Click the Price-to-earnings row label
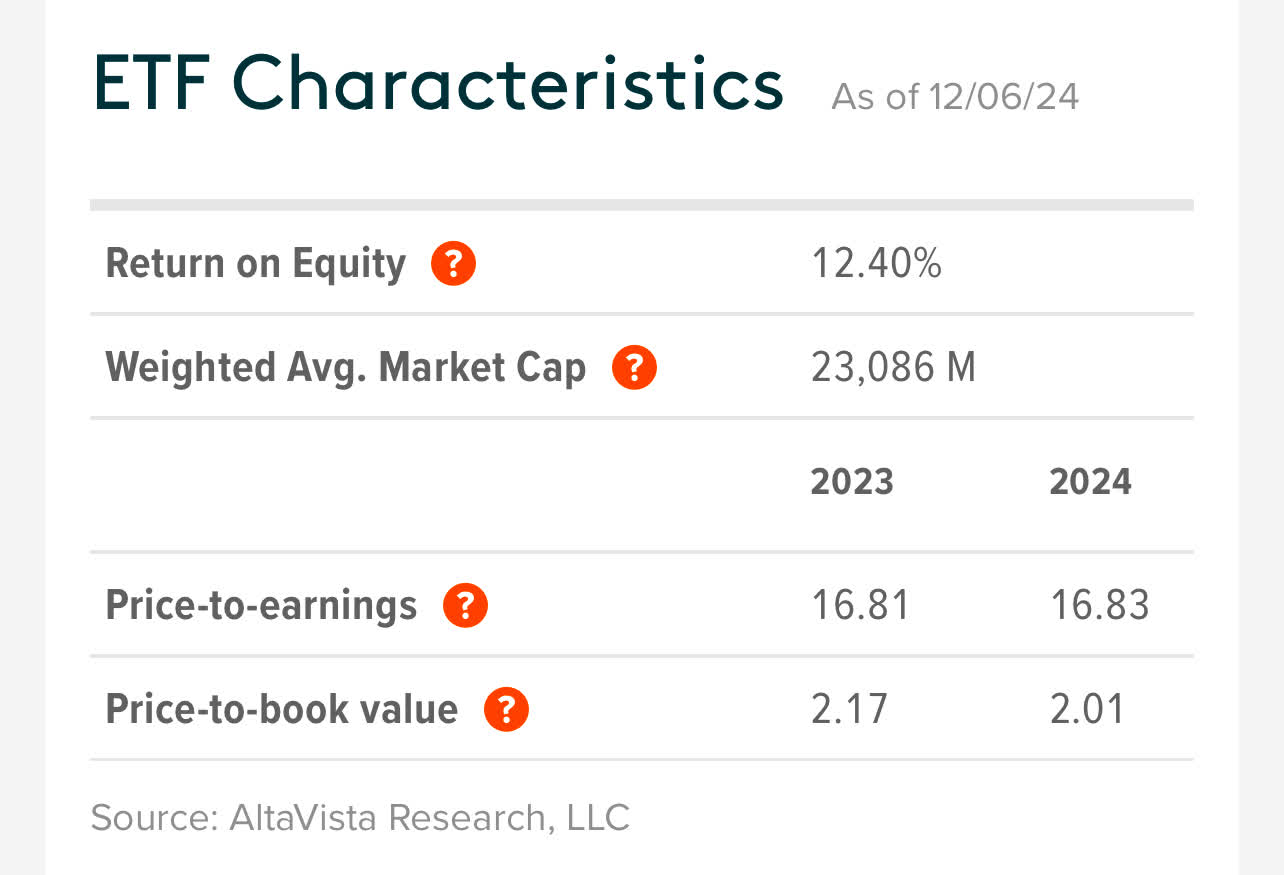Screen dimensions: 1284x875 click(262, 604)
